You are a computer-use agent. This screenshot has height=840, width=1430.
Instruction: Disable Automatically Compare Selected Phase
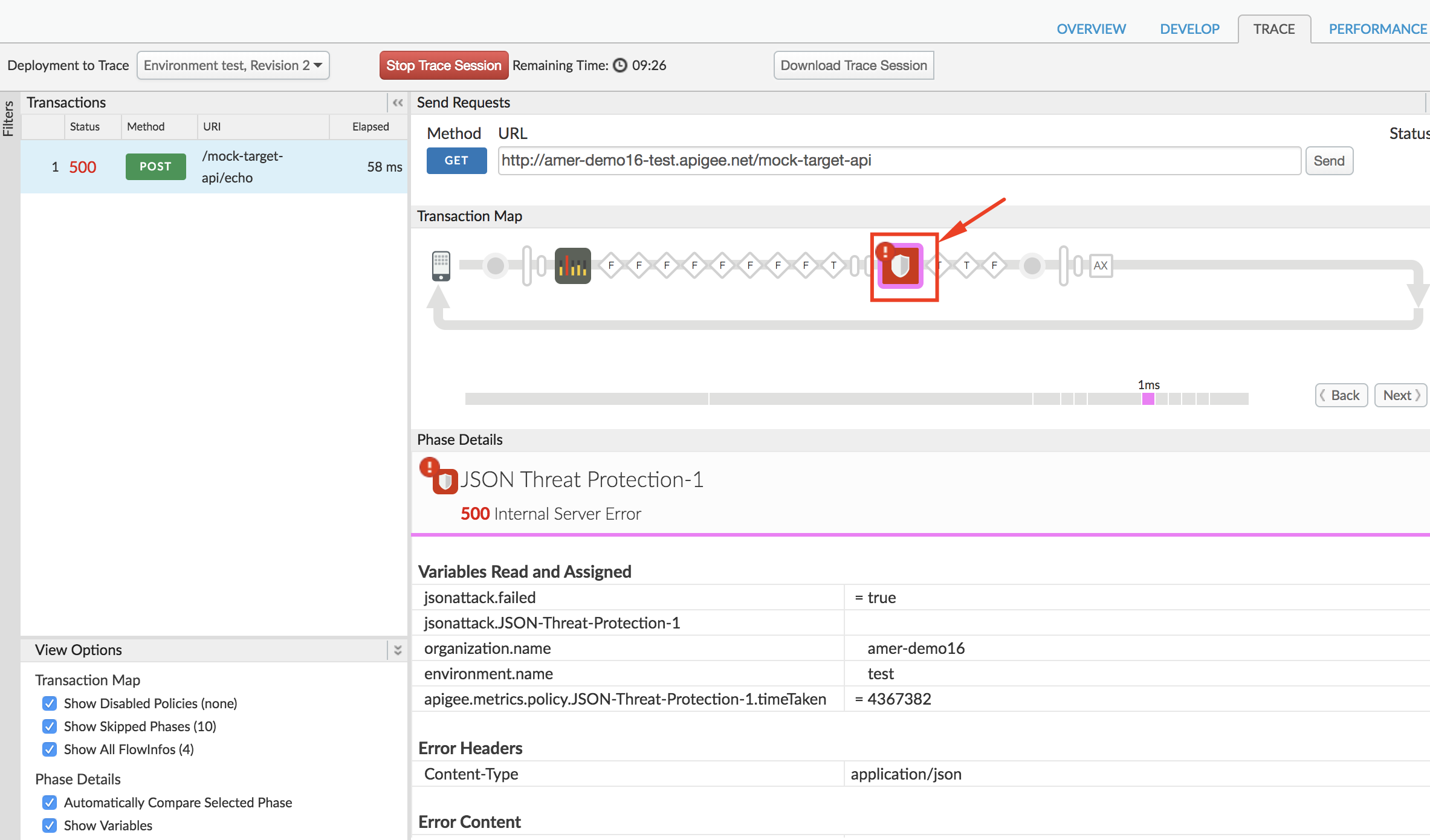[x=50, y=803]
